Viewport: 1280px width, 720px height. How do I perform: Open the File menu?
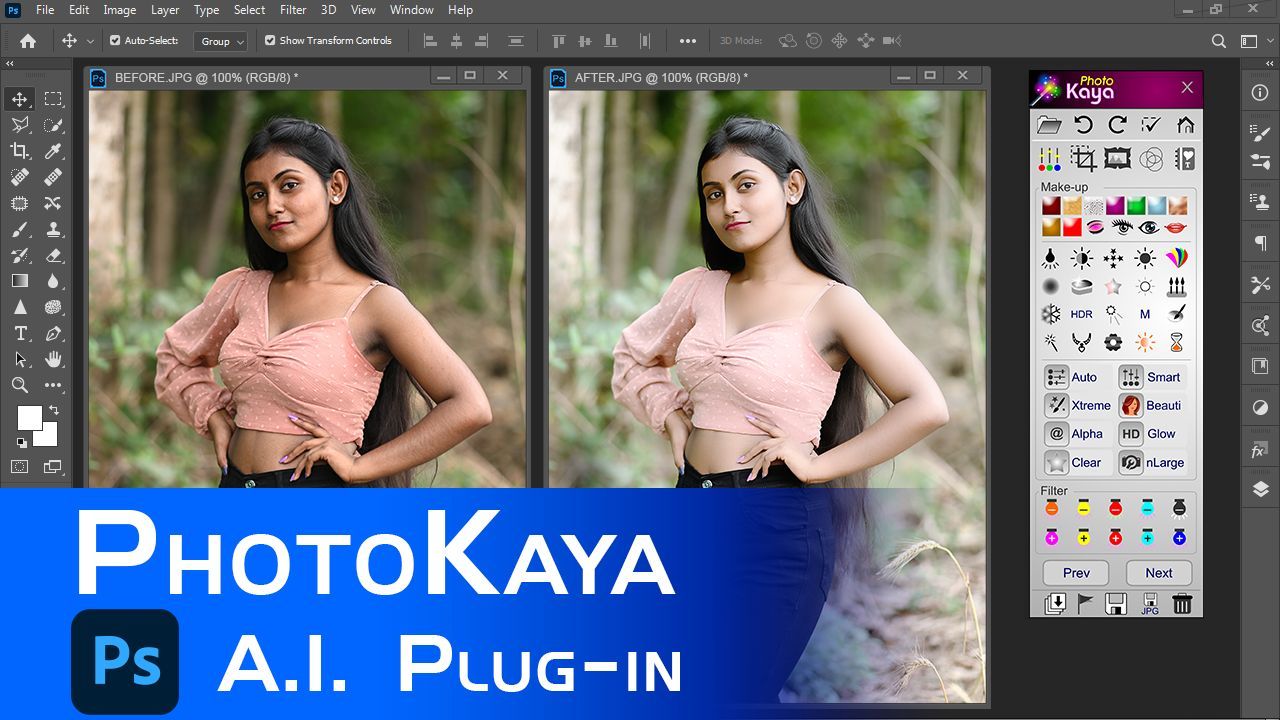45,10
